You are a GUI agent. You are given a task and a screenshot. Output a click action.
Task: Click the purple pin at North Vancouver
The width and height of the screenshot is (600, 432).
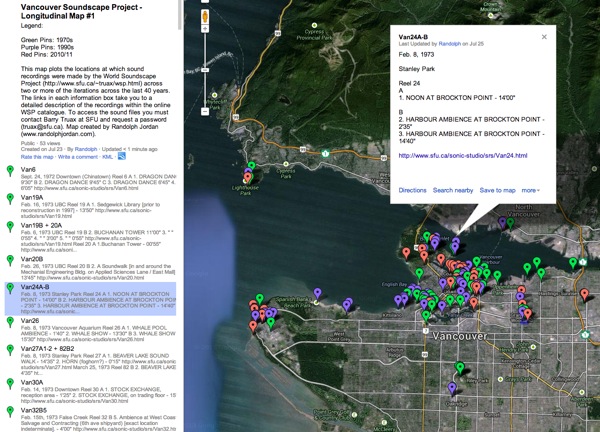502,223
